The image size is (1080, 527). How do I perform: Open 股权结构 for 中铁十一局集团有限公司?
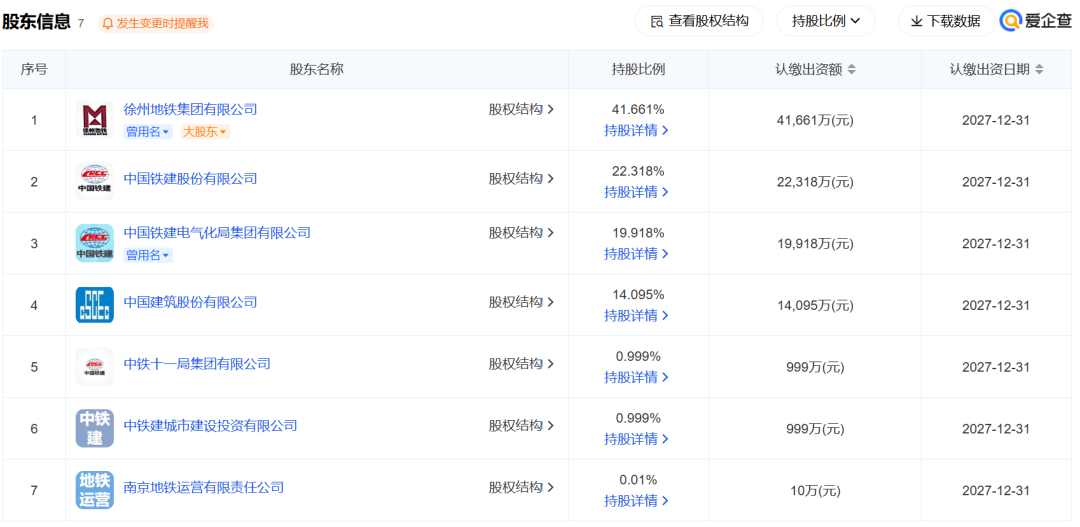521,364
